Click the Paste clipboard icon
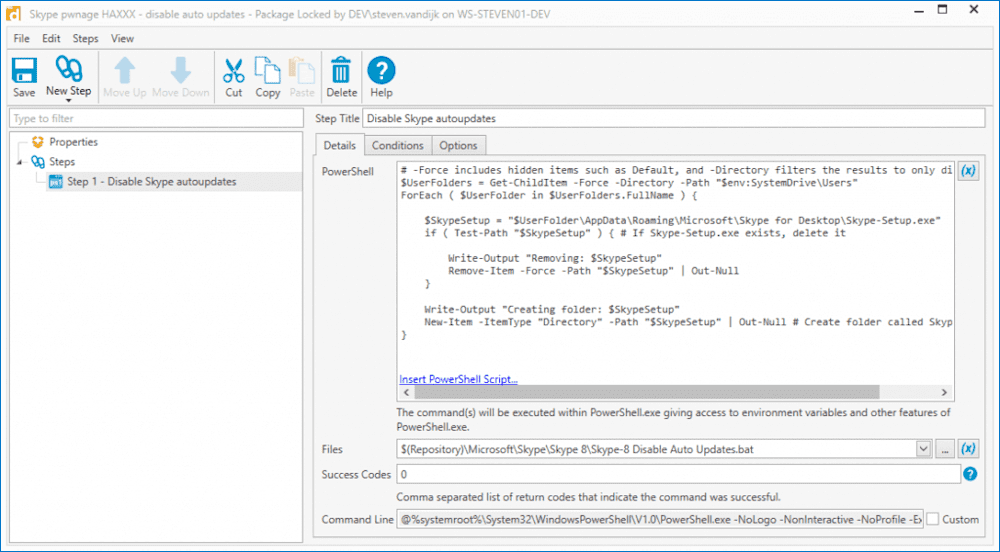The width and height of the screenshot is (1000, 552). click(x=302, y=70)
